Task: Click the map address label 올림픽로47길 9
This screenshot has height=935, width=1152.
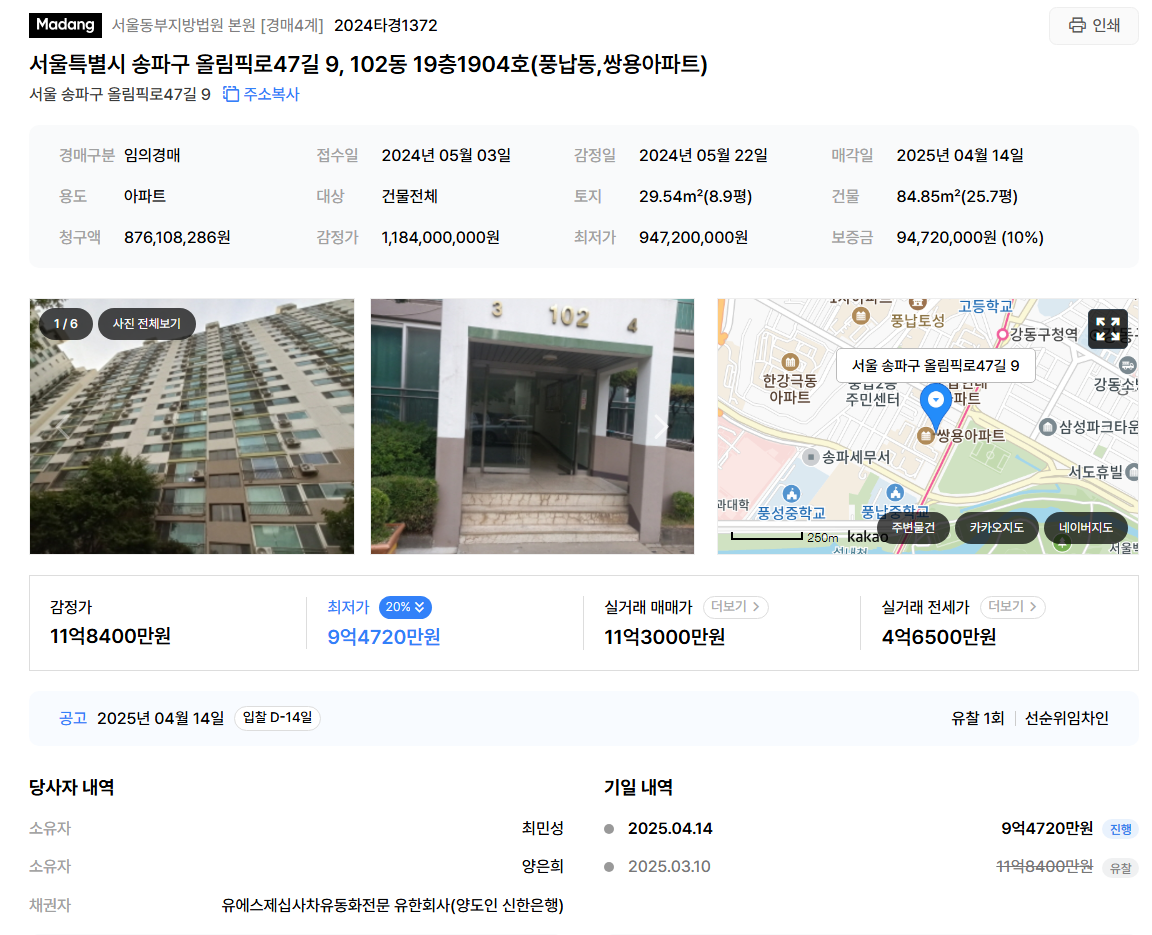Action: click(x=935, y=366)
